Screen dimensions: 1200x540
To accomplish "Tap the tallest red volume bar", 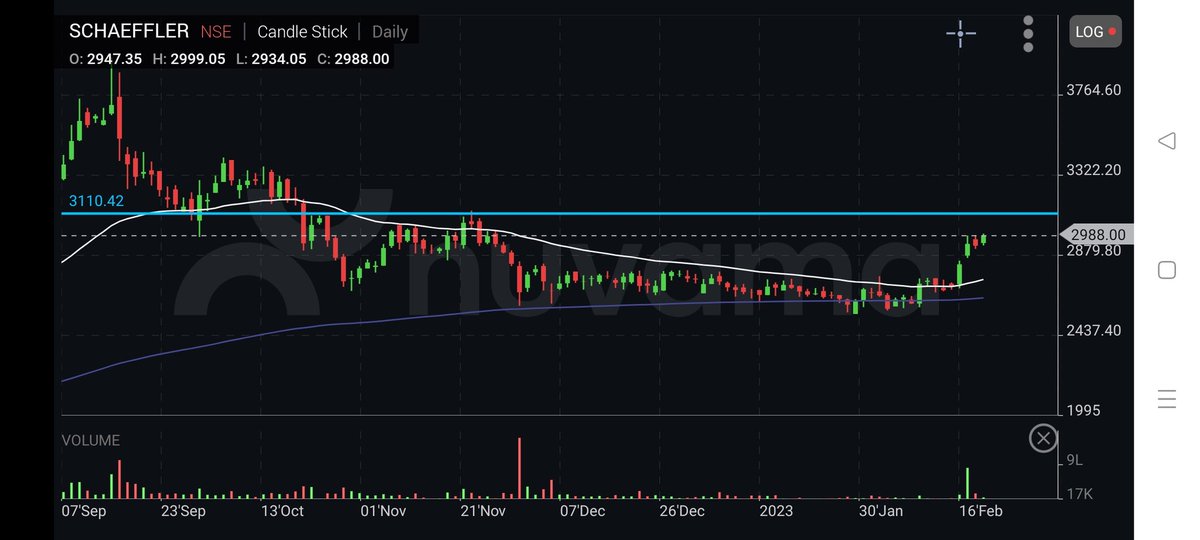I will click(519, 468).
